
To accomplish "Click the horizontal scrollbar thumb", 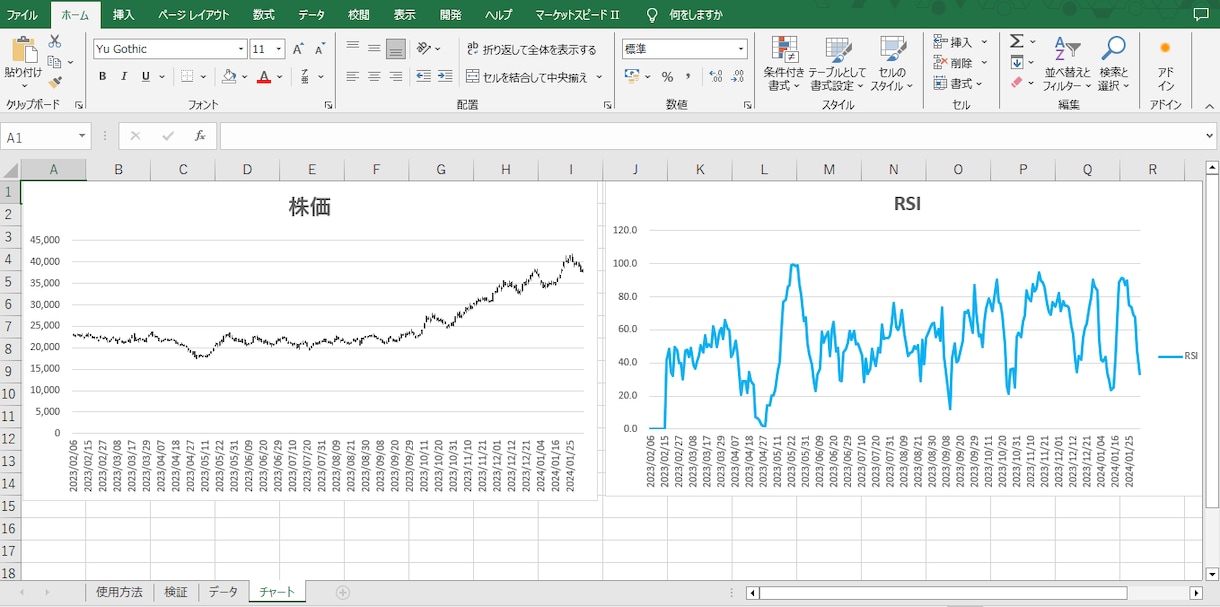I will [943, 593].
